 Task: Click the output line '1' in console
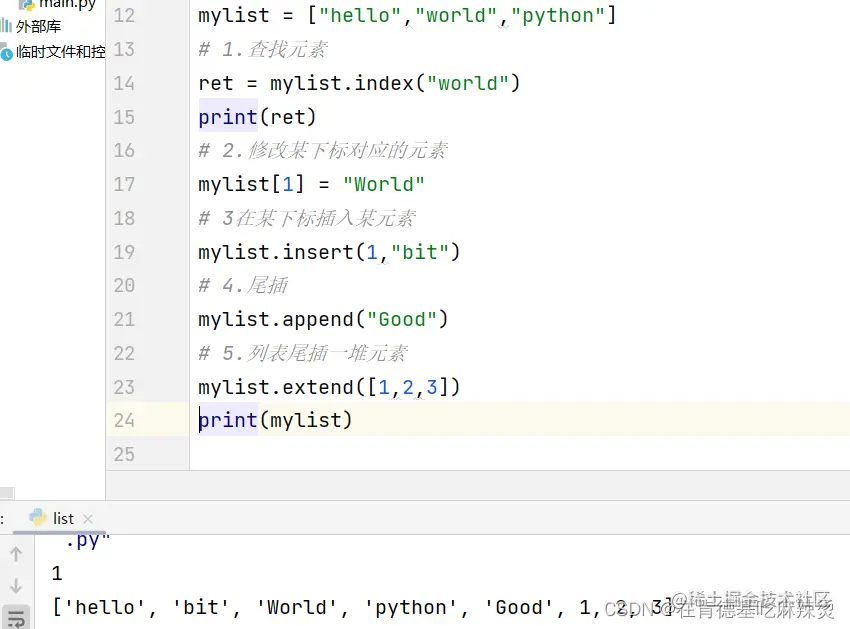[57, 574]
